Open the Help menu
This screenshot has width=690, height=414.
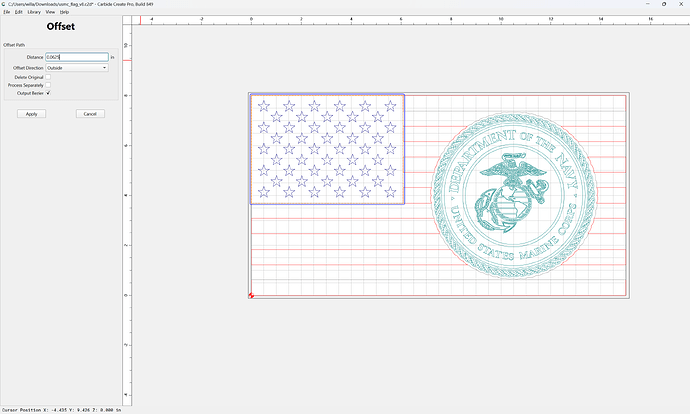pos(64,12)
